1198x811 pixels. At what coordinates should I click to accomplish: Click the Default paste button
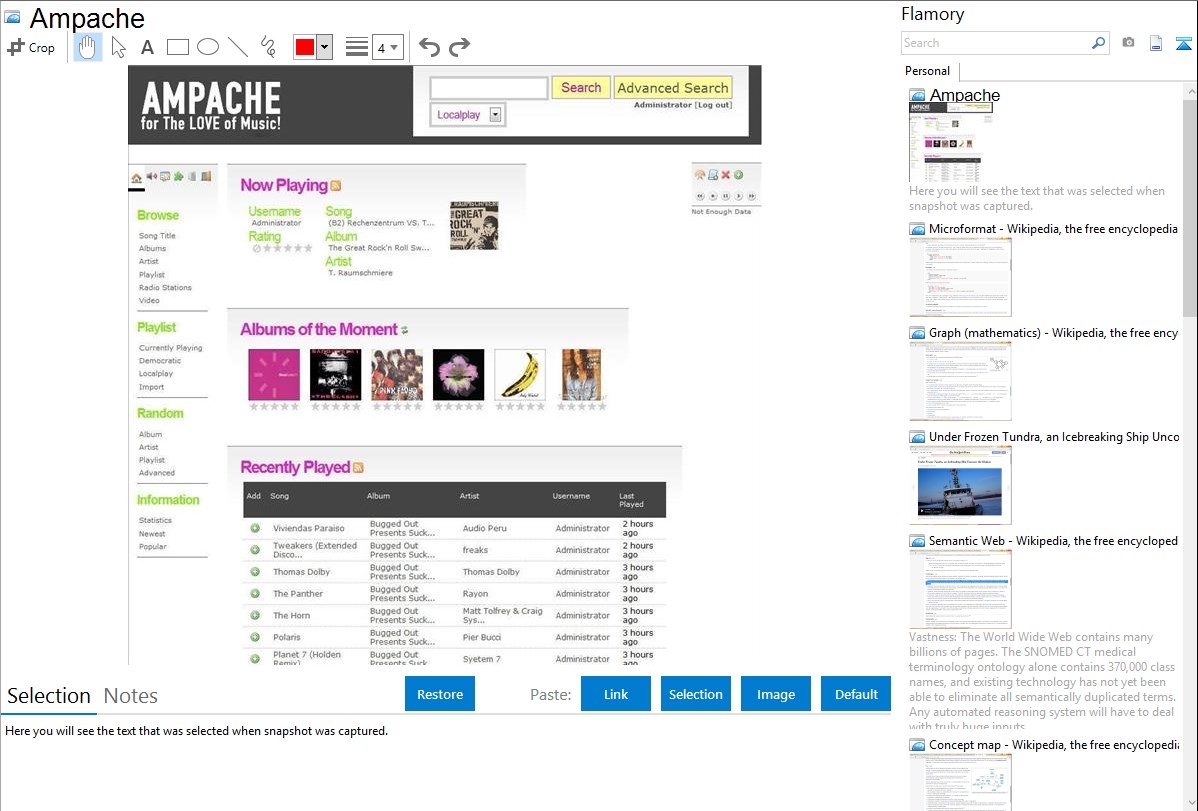856,694
